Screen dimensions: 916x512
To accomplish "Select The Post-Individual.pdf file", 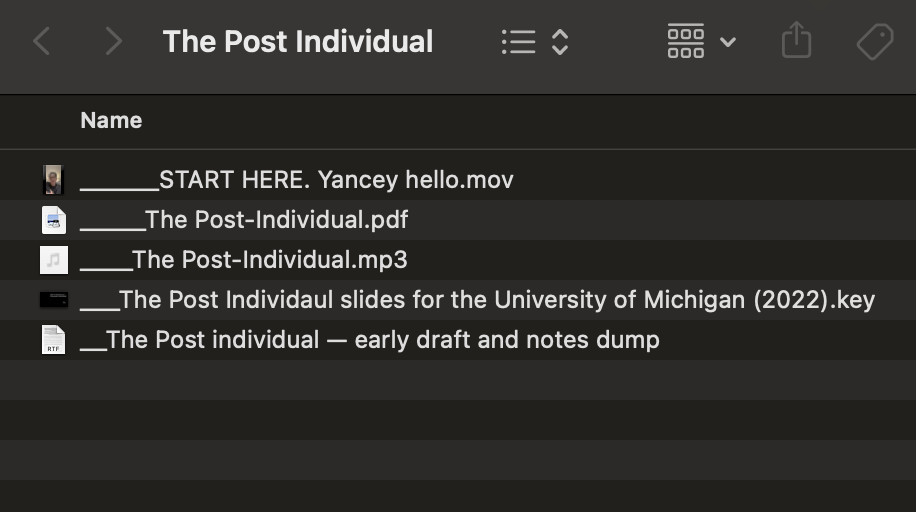I will coord(458,220).
